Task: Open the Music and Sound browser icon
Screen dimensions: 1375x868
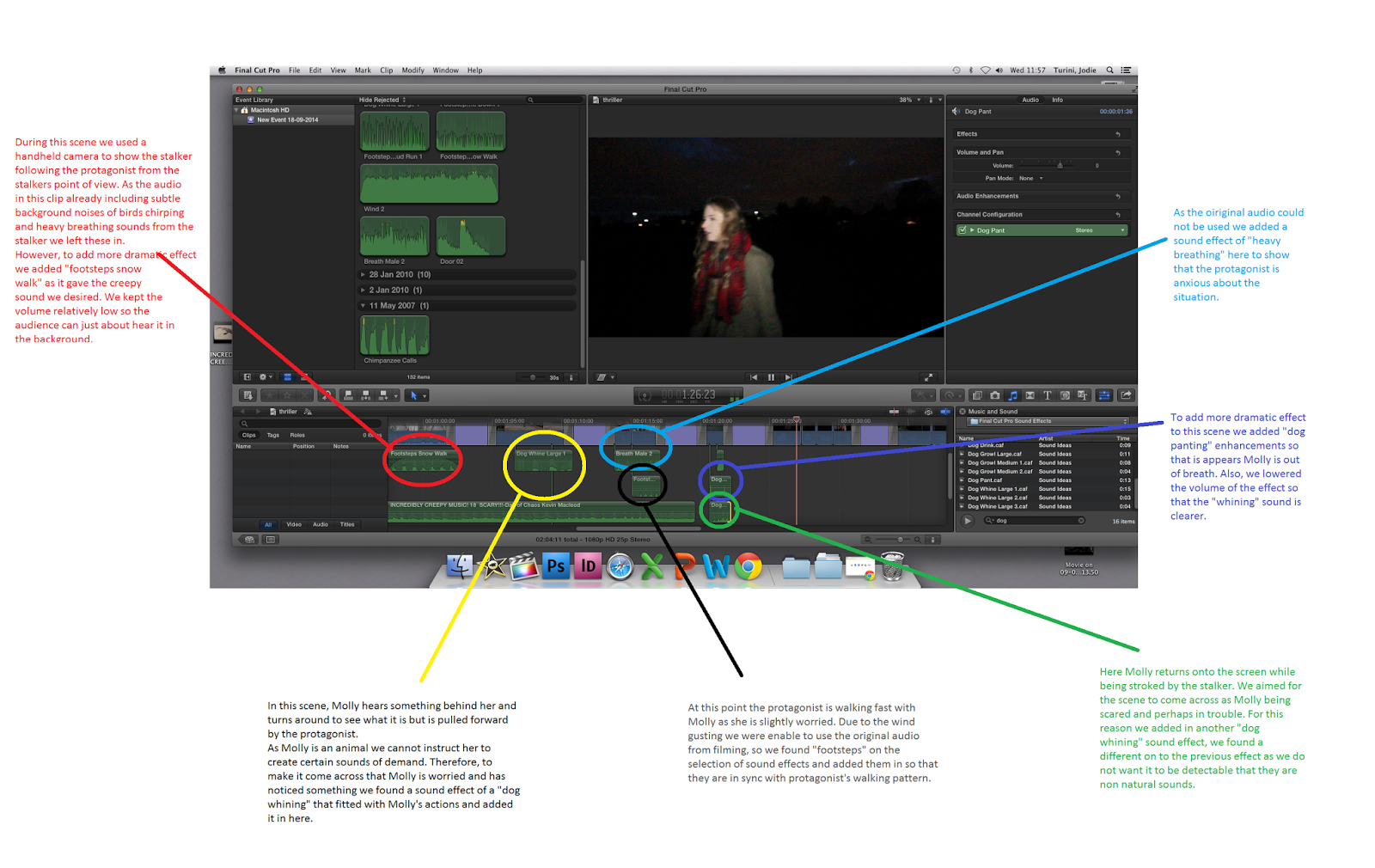Action: (x=1012, y=395)
